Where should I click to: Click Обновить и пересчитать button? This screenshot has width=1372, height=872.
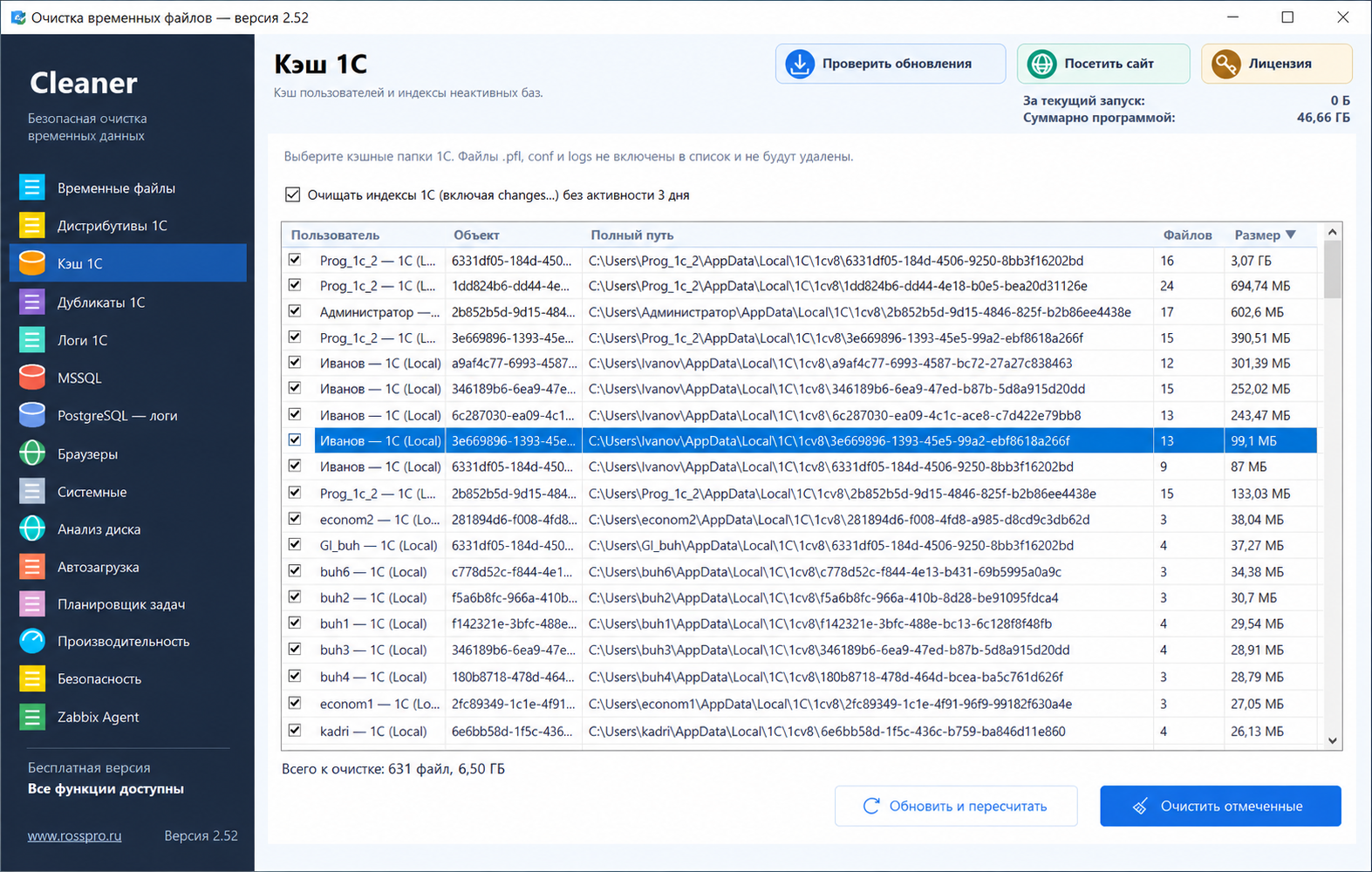(956, 806)
